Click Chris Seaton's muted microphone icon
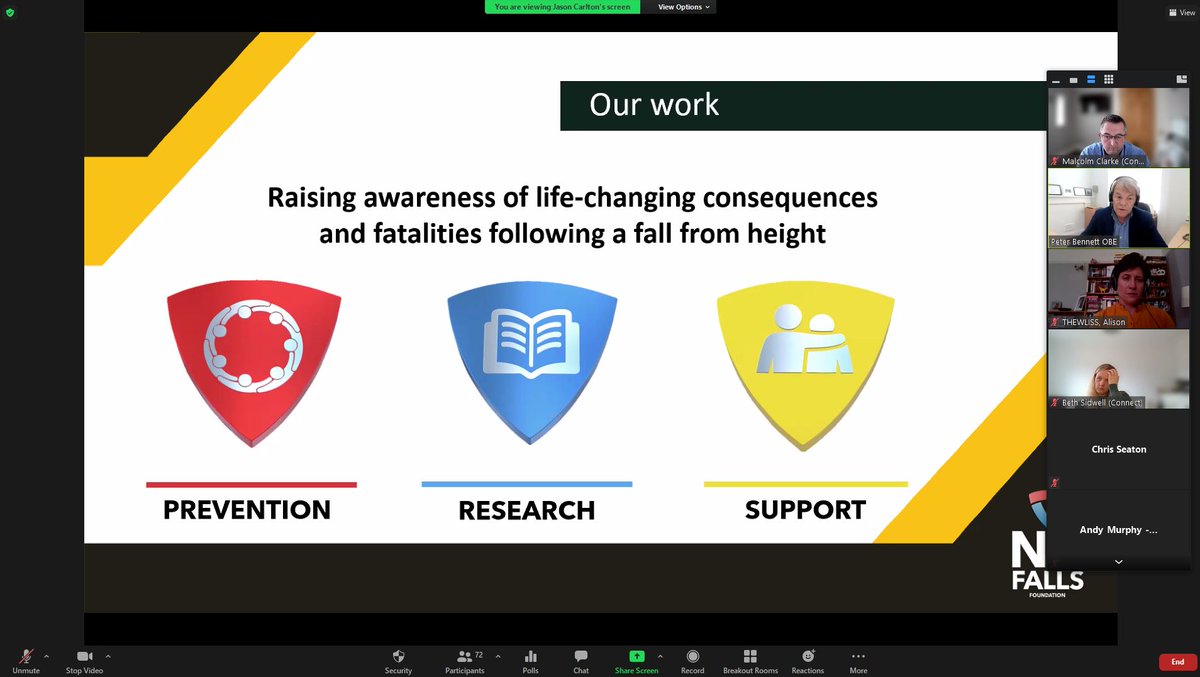The height and width of the screenshot is (677, 1200). 1055,483
